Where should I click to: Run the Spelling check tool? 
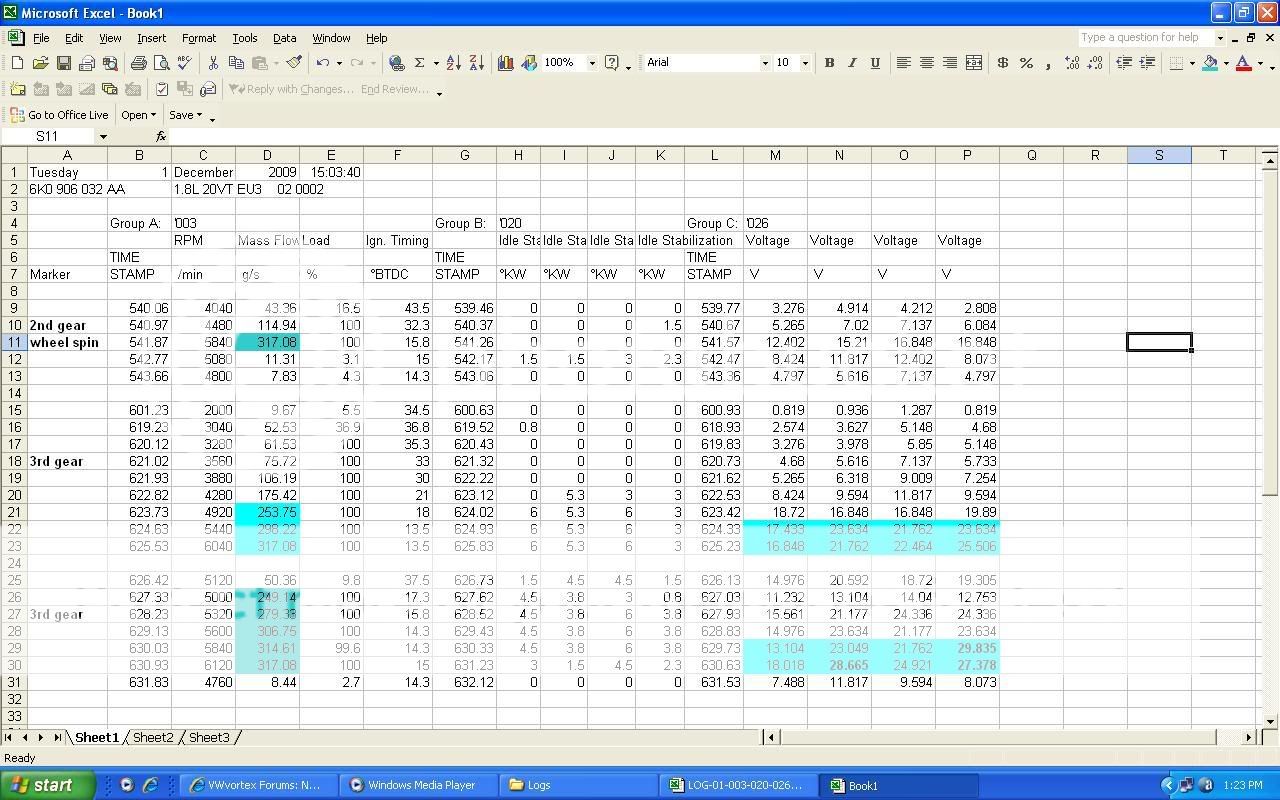point(184,63)
